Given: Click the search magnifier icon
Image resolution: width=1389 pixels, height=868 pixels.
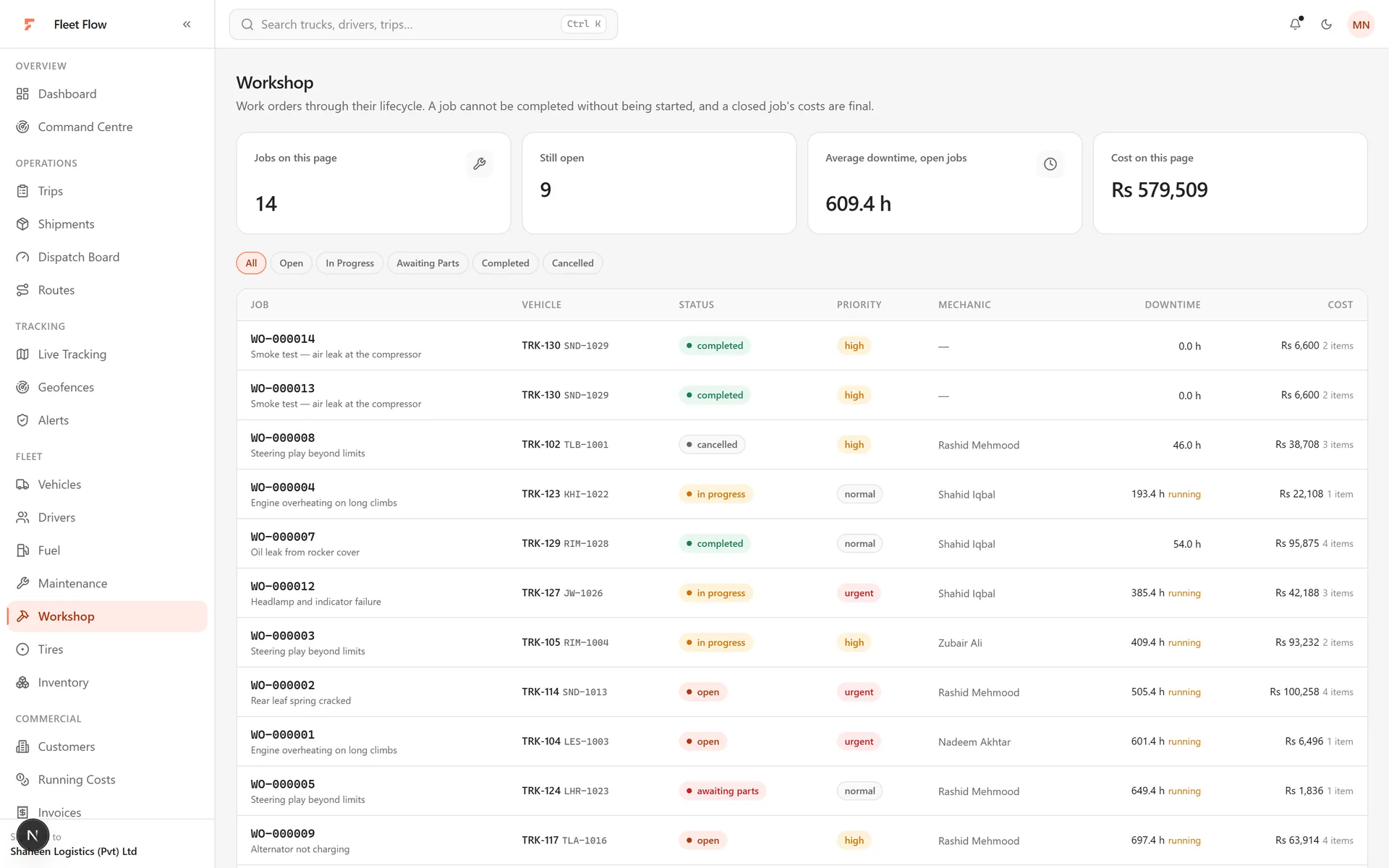Looking at the screenshot, I should [x=247, y=25].
